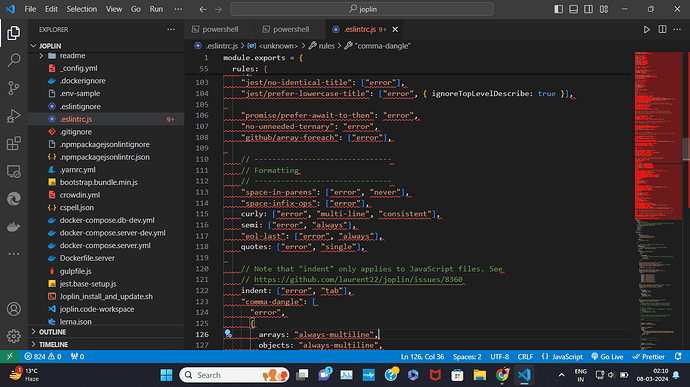Click the Windows Start button

click(166, 375)
